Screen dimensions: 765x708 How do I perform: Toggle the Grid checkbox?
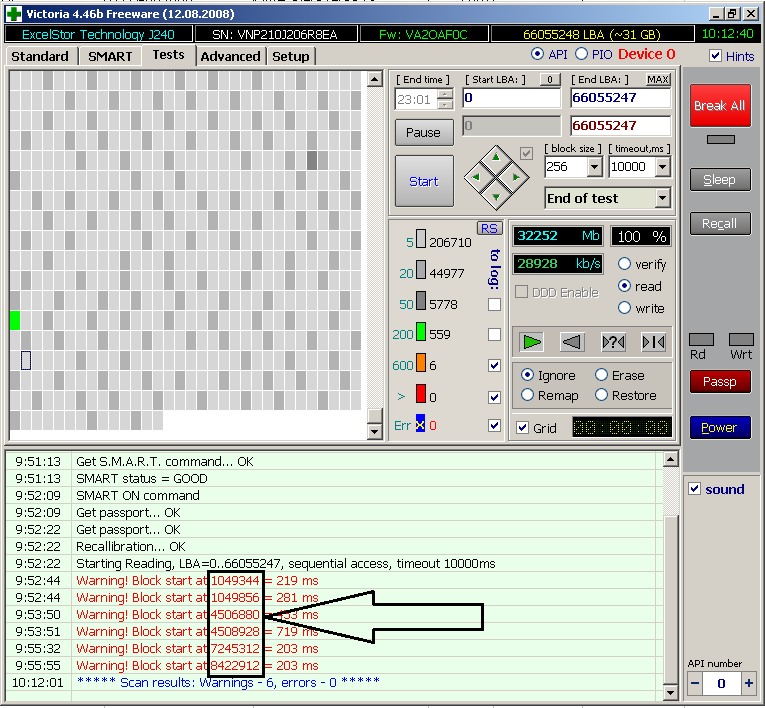(x=522, y=428)
